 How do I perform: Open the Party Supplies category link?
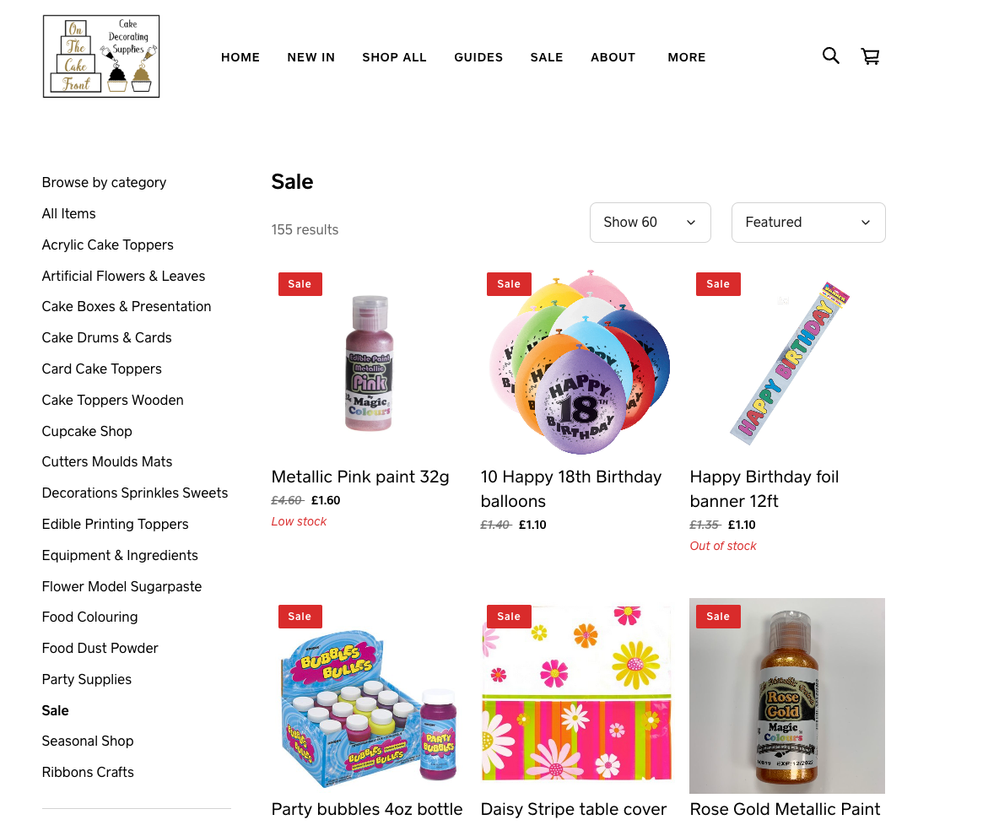point(87,679)
